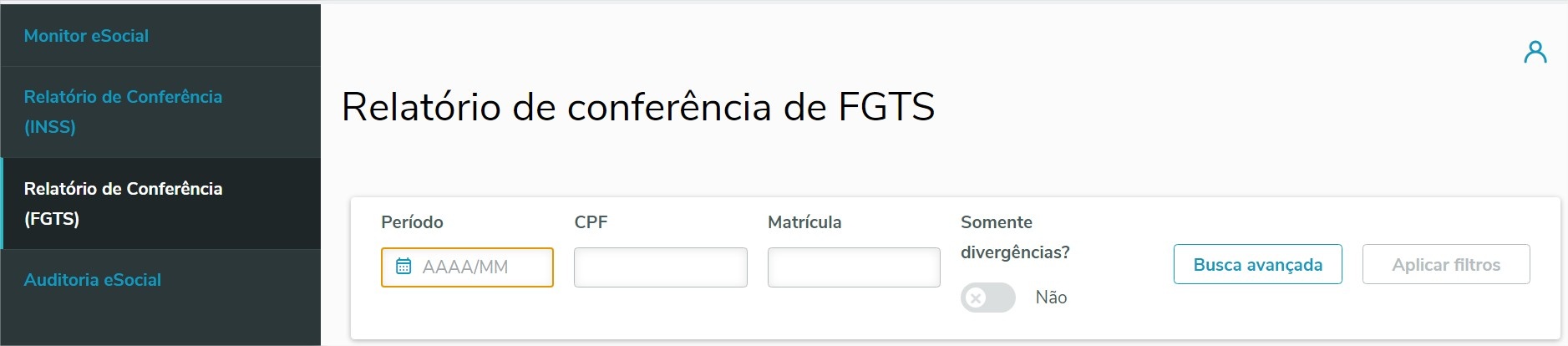Click into the CPF text field

660,267
